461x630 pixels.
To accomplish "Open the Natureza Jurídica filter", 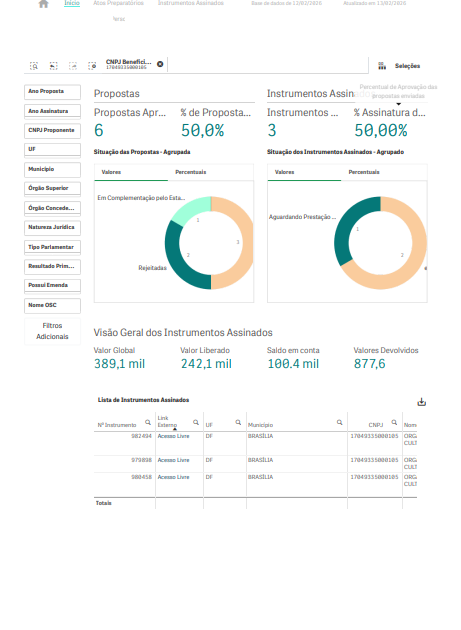I will pos(52,227).
